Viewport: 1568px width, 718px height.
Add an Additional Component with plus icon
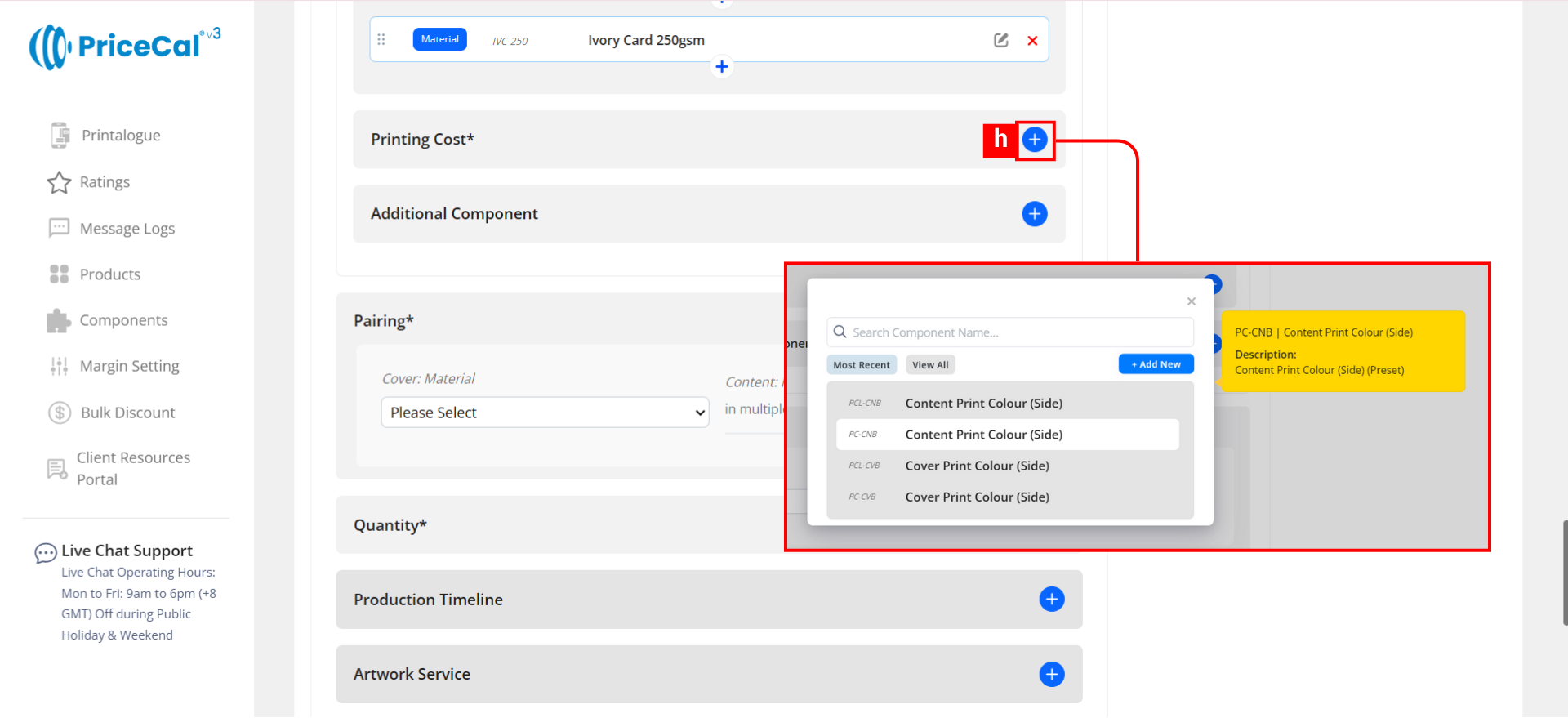(x=1035, y=214)
